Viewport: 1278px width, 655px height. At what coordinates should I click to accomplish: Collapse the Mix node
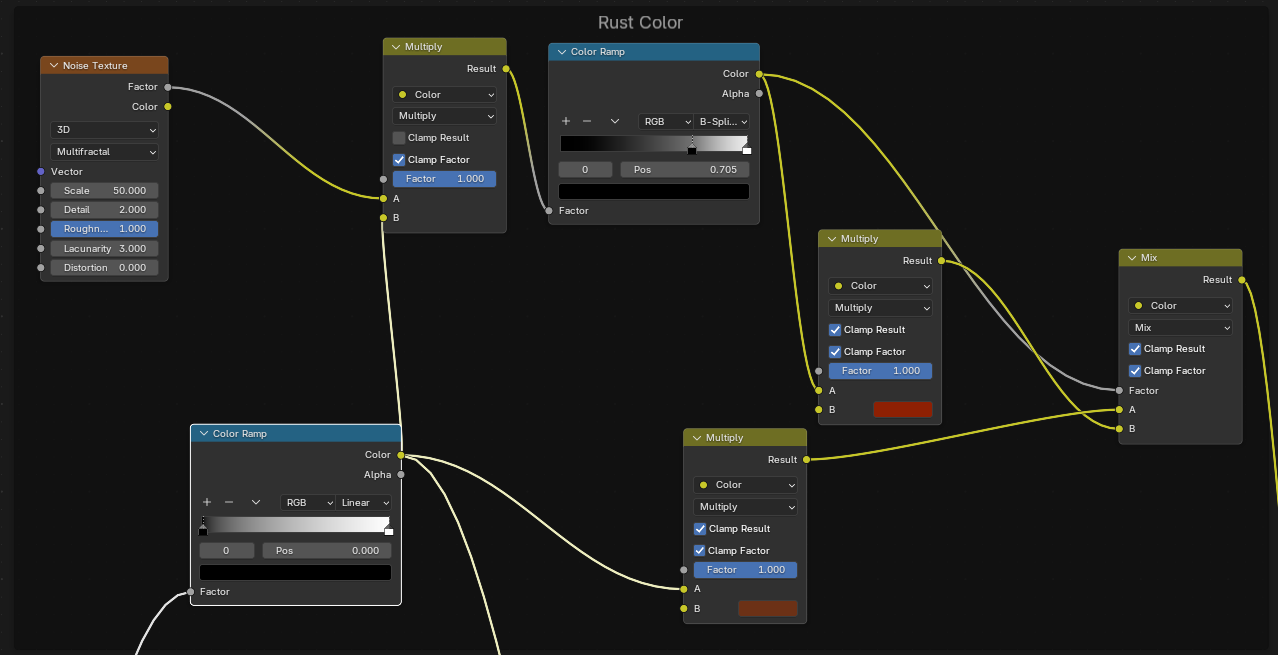tap(1132, 258)
